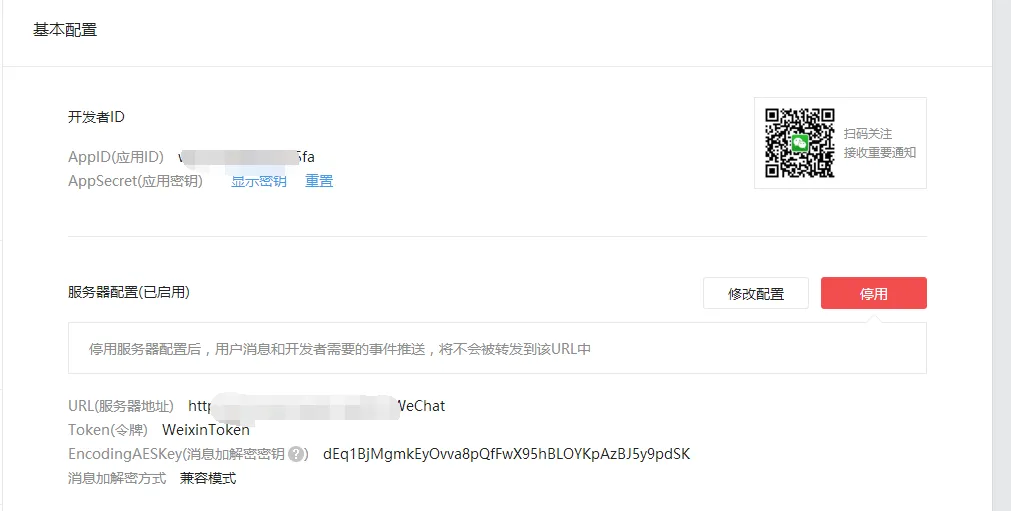This screenshot has width=1011, height=511.
Task: Open 修改配置 to modify server configuration
Action: pyautogui.click(x=756, y=293)
